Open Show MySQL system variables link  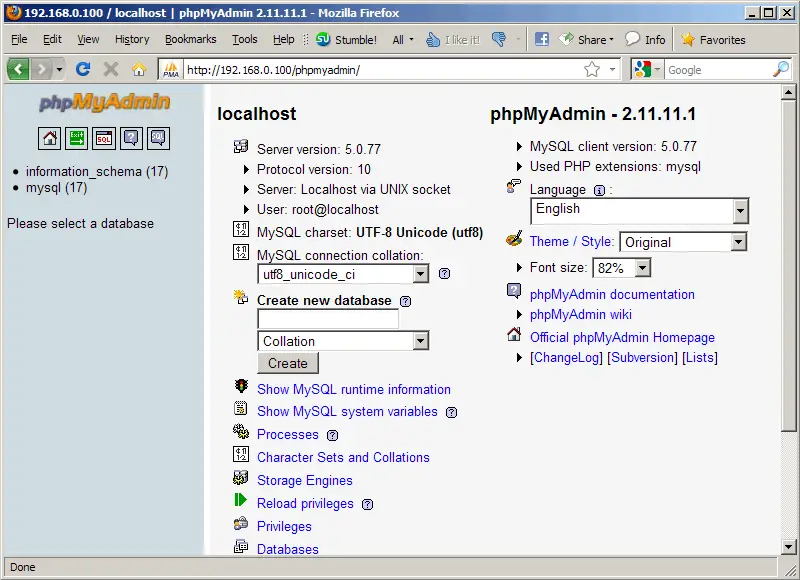(347, 412)
